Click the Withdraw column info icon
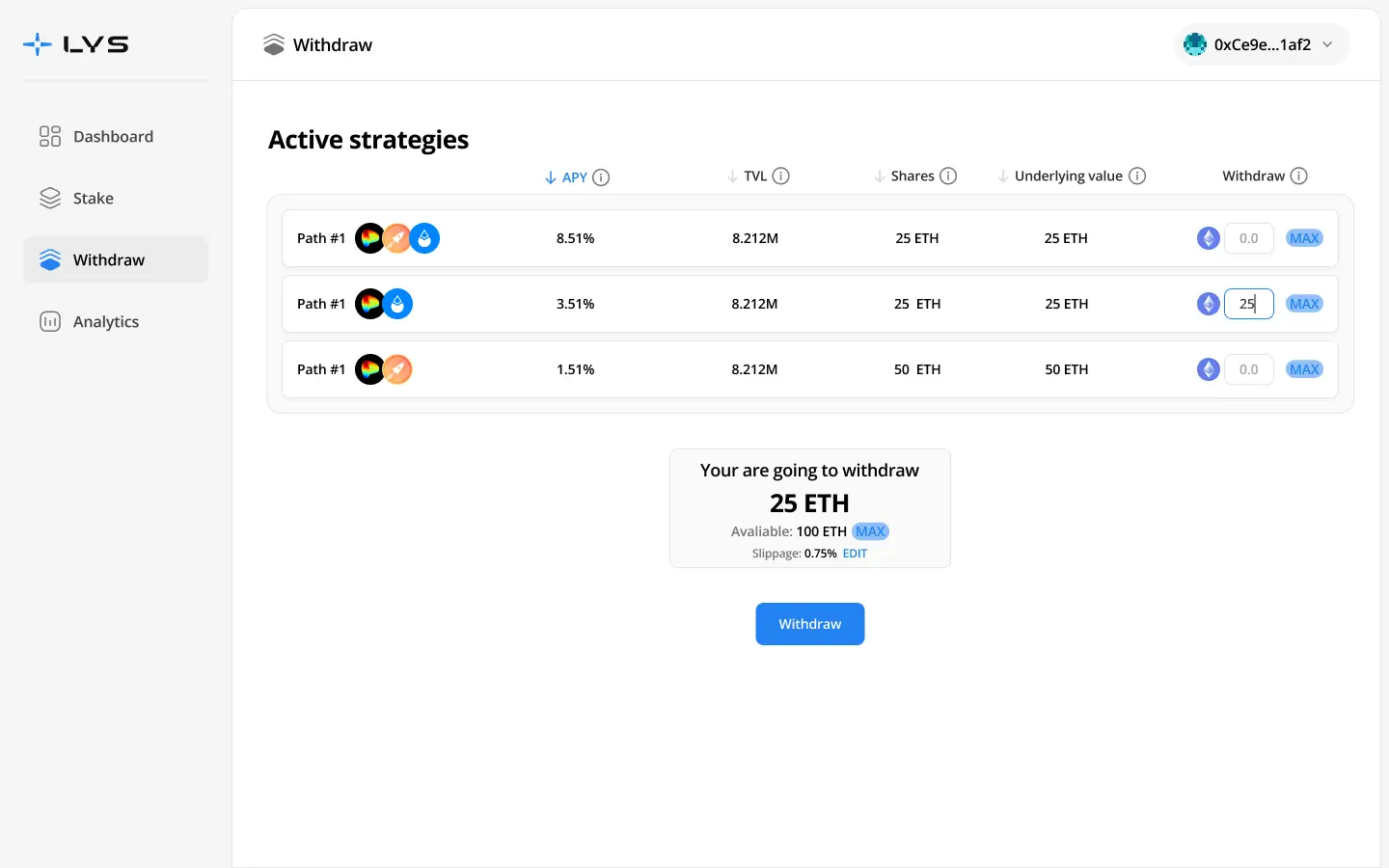1389x868 pixels. 1298,176
